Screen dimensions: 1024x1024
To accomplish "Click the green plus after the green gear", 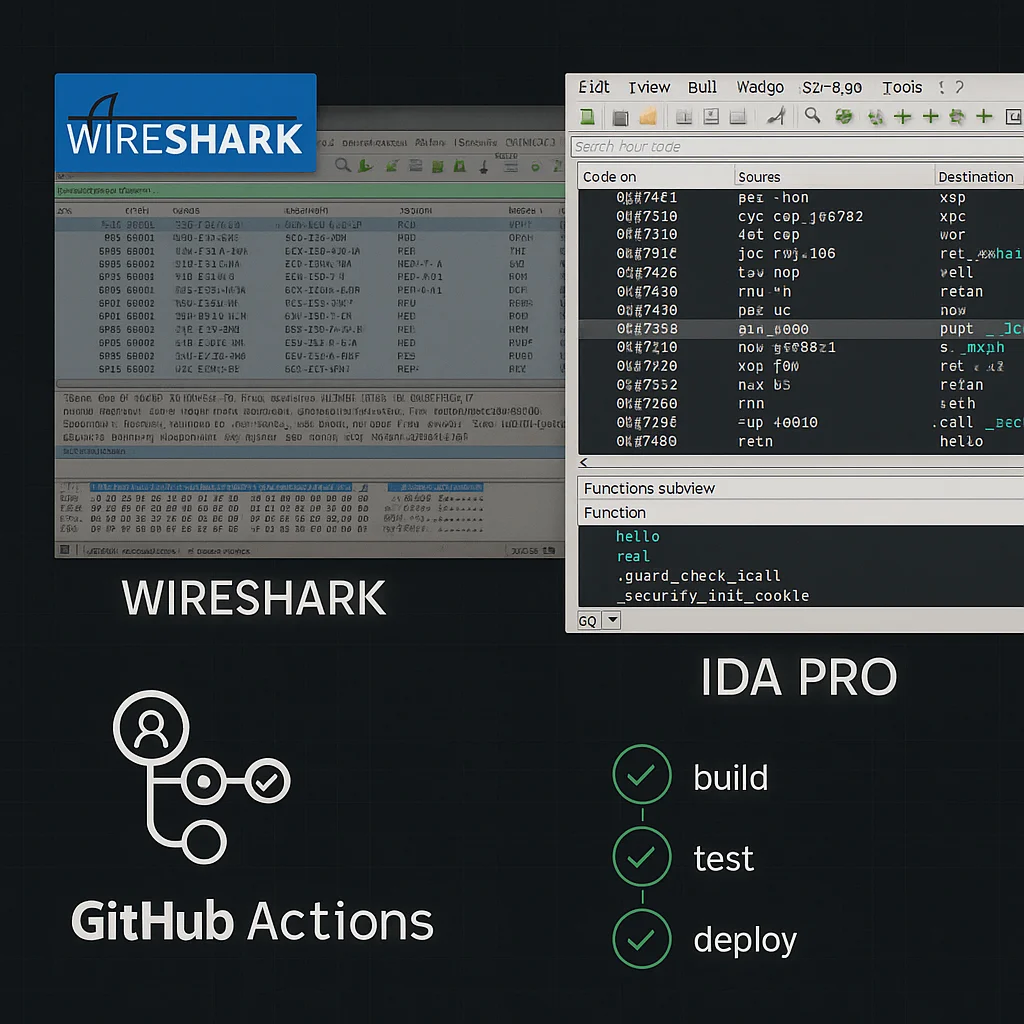I will click(984, 117).
